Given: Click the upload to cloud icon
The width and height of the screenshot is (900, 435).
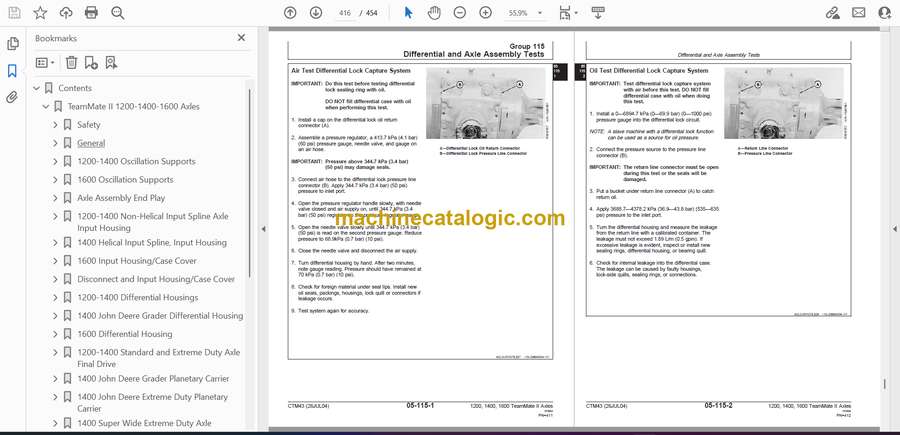Looking at the screenshot, I should tap(66, 13).
